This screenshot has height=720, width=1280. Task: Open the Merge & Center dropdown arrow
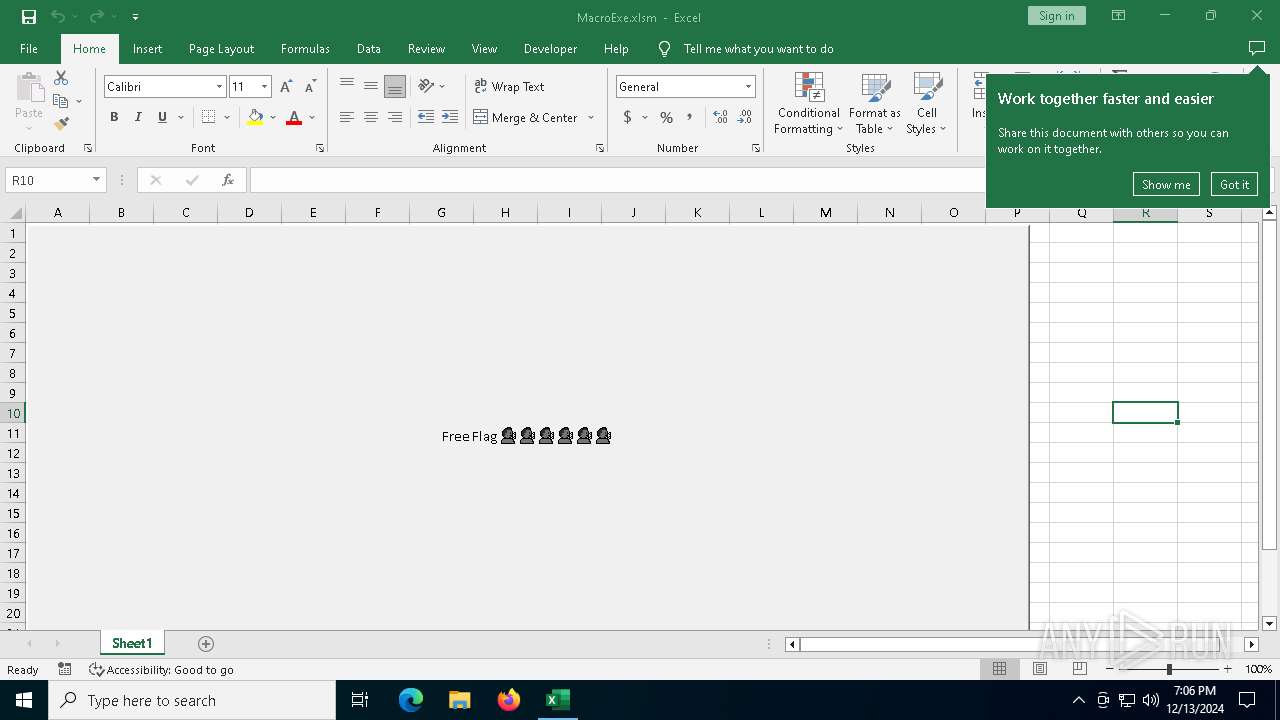click(591, 118)
